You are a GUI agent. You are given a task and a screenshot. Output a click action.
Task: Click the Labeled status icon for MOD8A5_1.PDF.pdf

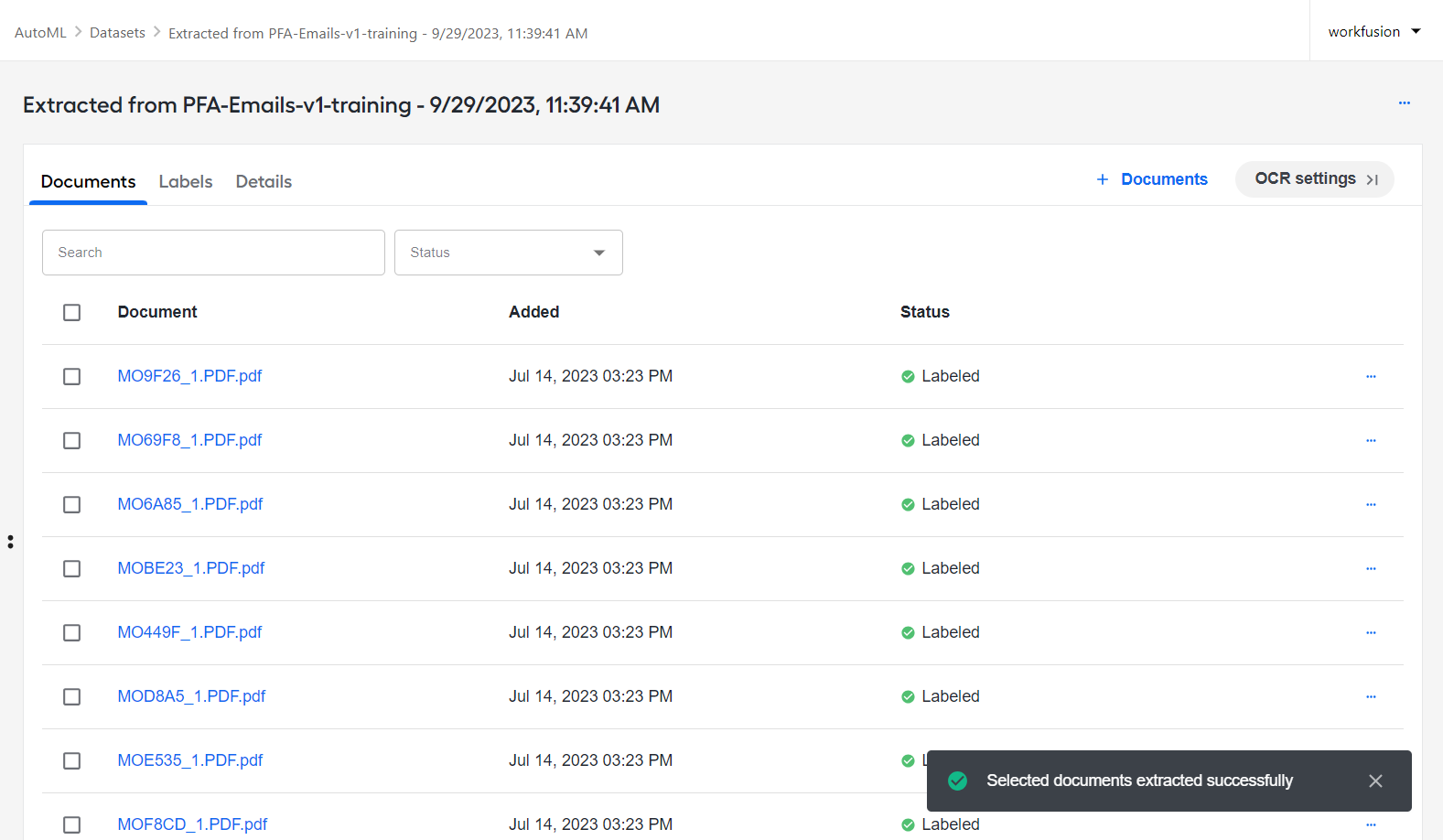[908, 696]
